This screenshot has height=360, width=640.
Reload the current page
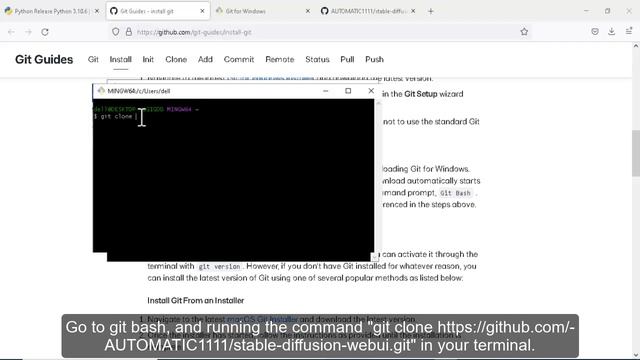coord(45,32)
